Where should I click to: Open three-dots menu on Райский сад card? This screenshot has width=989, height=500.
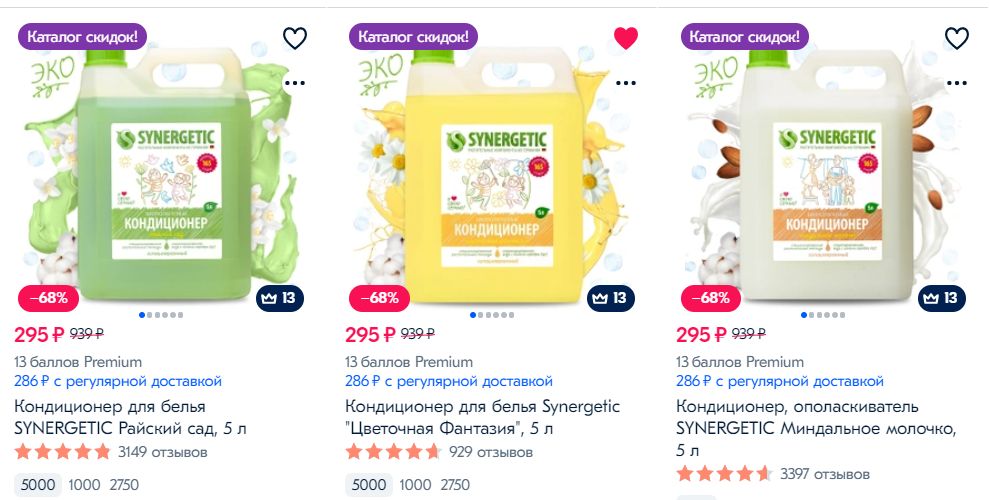click(x=295, y=83)
